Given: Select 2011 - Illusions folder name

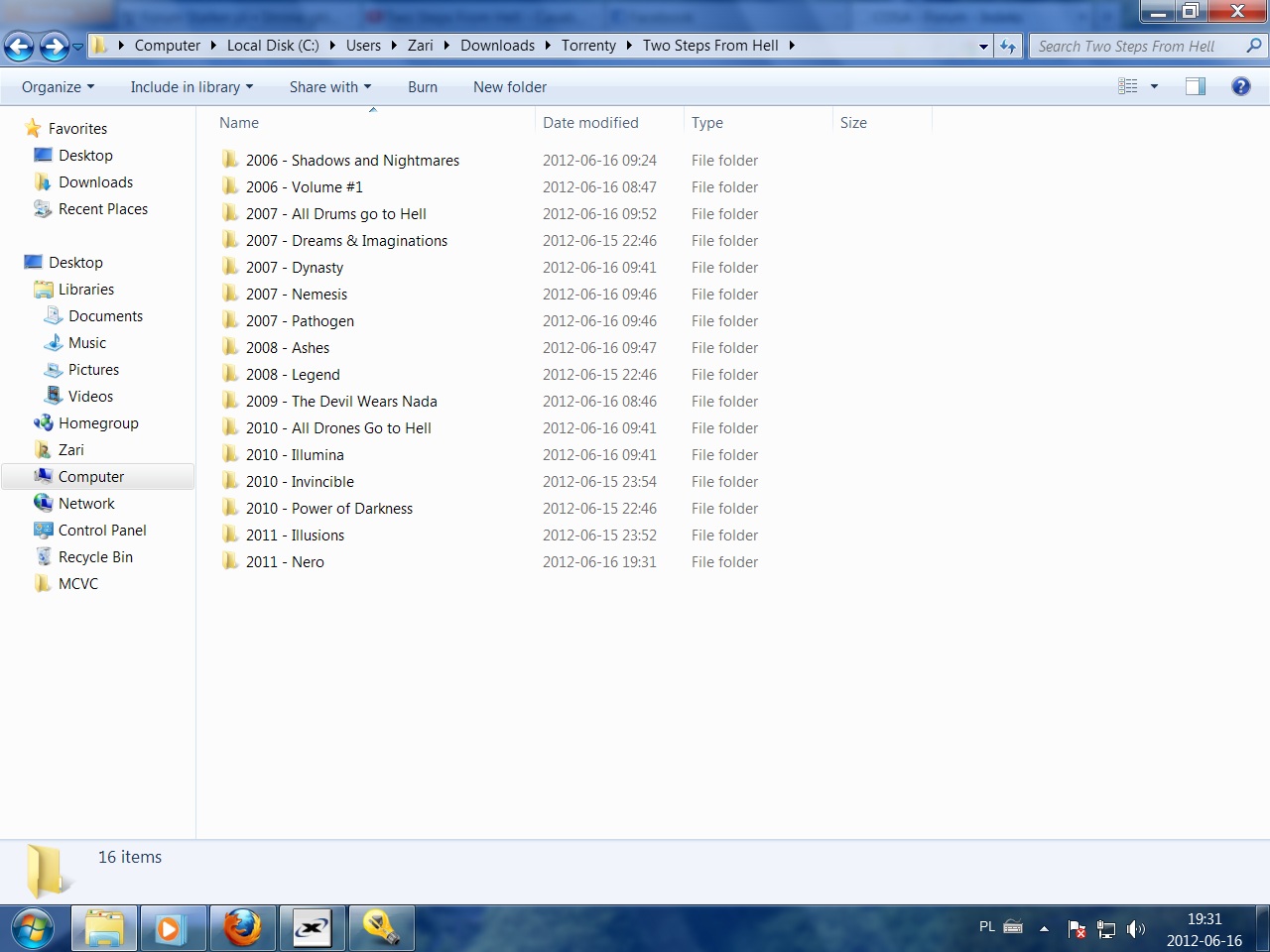Looking at the screenshot, I should point(295,535).
